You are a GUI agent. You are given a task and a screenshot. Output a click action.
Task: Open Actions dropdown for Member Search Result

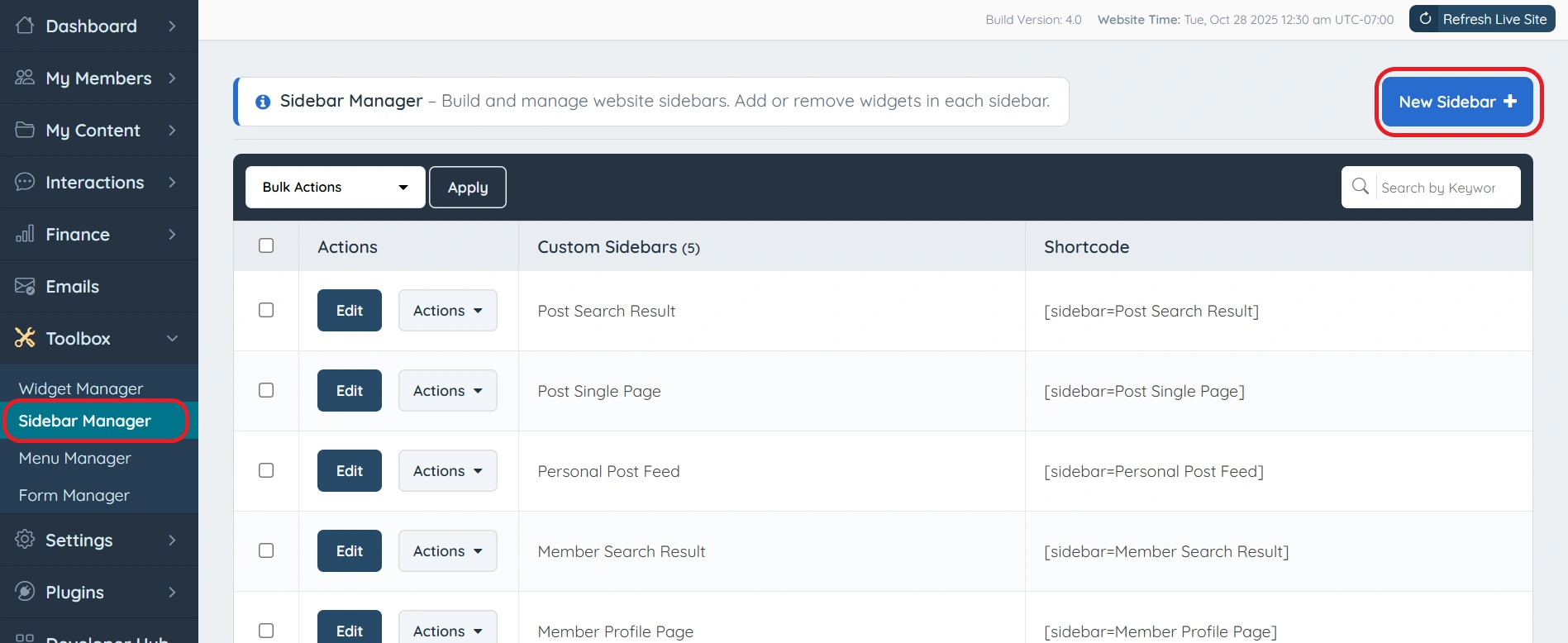click(448, 550)
